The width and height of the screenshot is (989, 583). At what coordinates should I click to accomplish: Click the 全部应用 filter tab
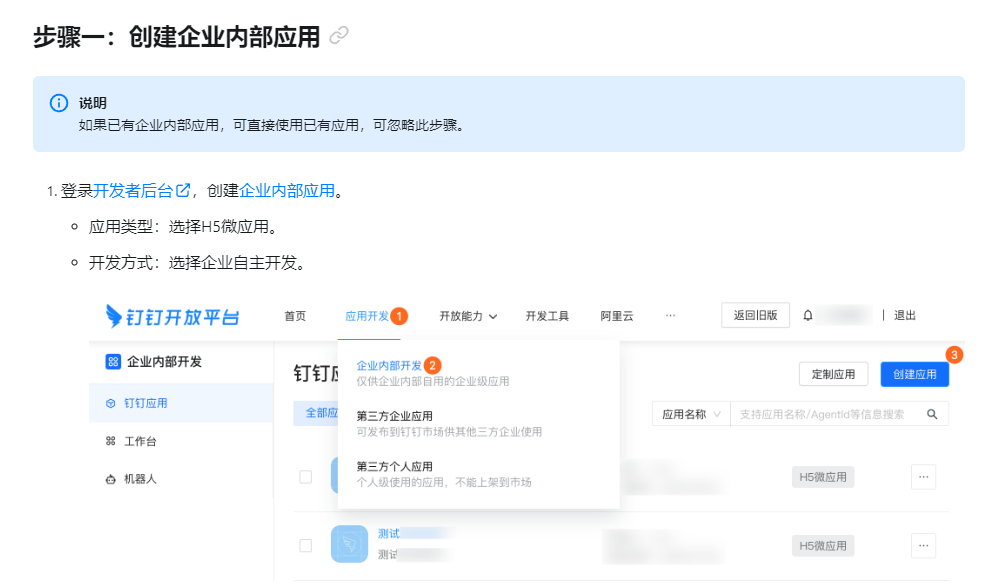coord(316,413)
